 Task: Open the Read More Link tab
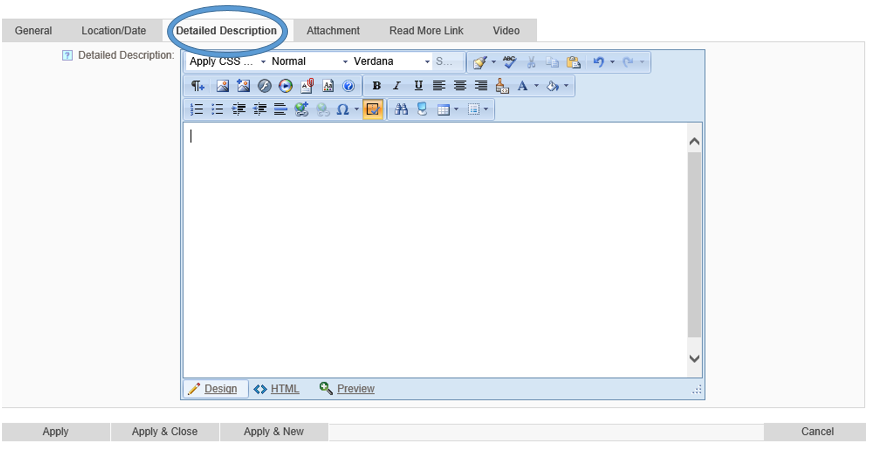click(x=426, y=31)
